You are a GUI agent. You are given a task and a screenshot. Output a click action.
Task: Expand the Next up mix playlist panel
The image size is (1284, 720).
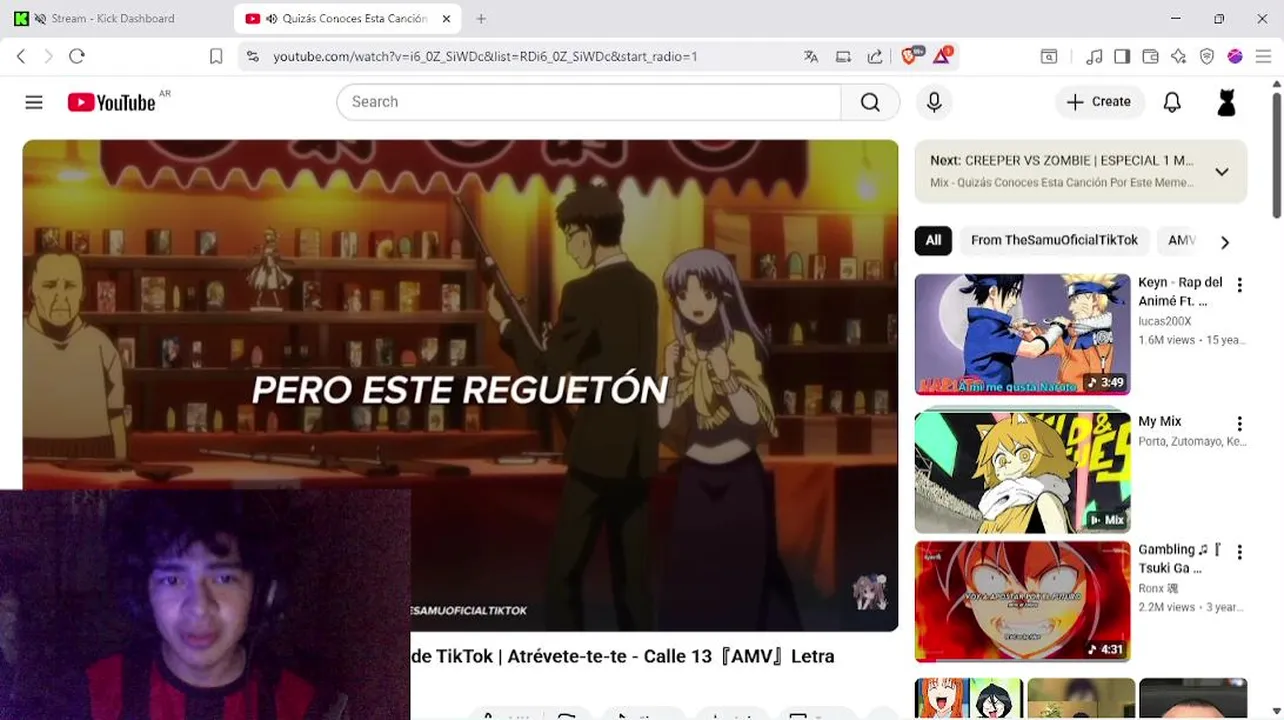pyautogui.click(x=1221, y=172)
